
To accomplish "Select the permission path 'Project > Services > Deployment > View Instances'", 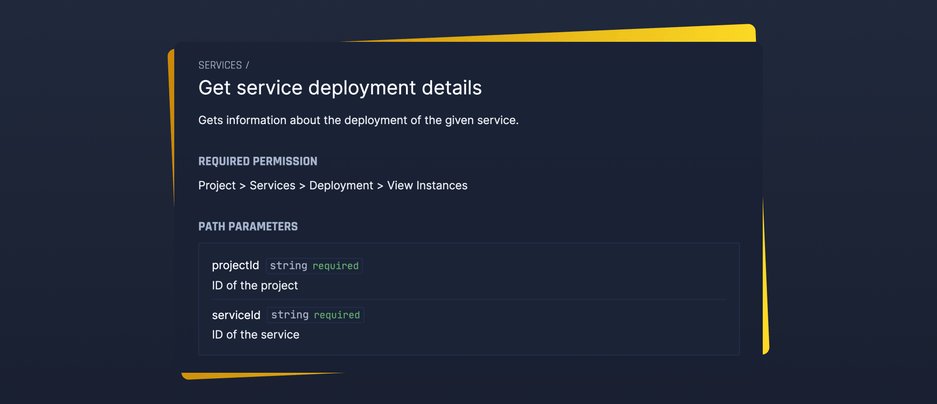I will click(x=333, y=185).
